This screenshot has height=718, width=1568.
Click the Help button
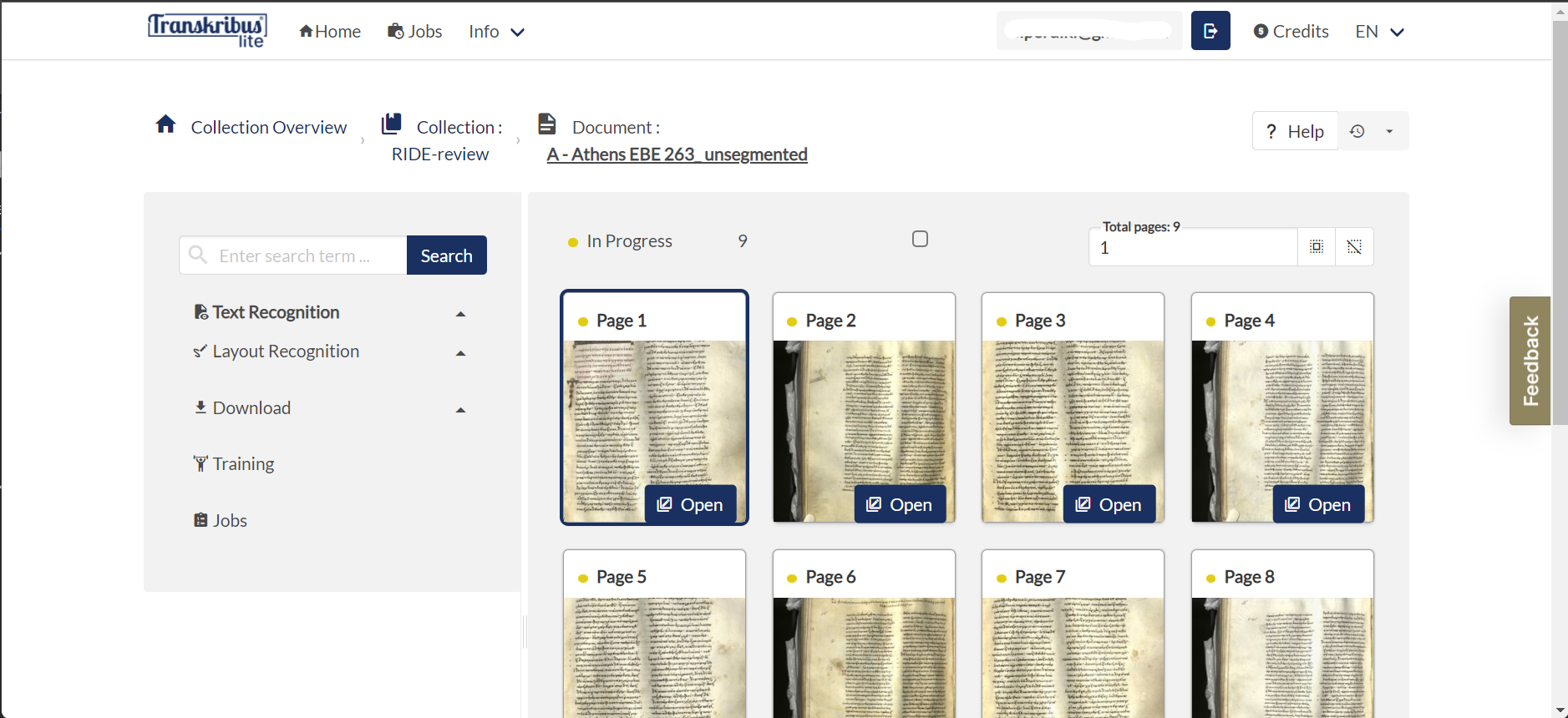coord(1295,131)
